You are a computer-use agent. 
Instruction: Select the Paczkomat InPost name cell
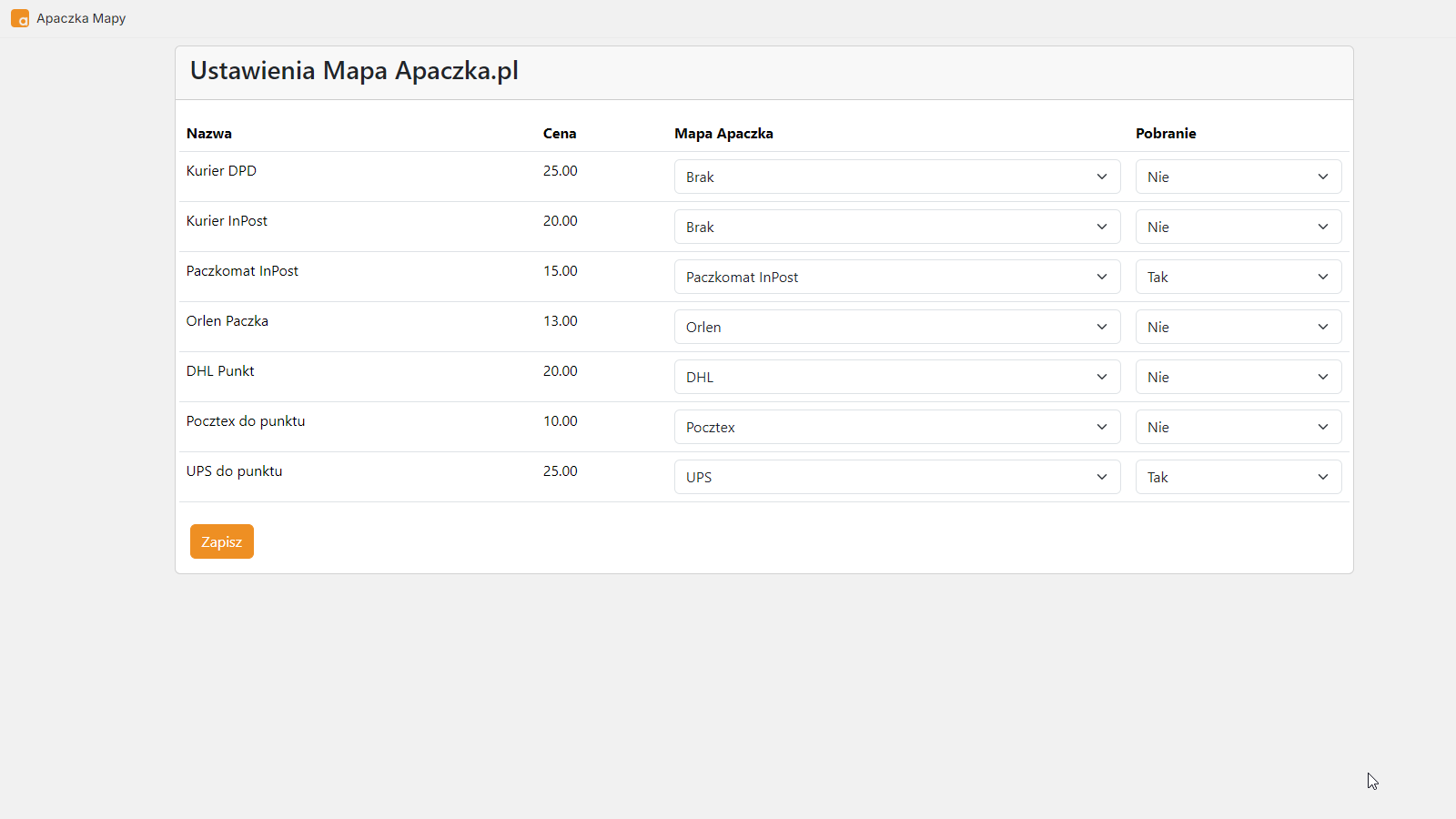pos(242,271)
